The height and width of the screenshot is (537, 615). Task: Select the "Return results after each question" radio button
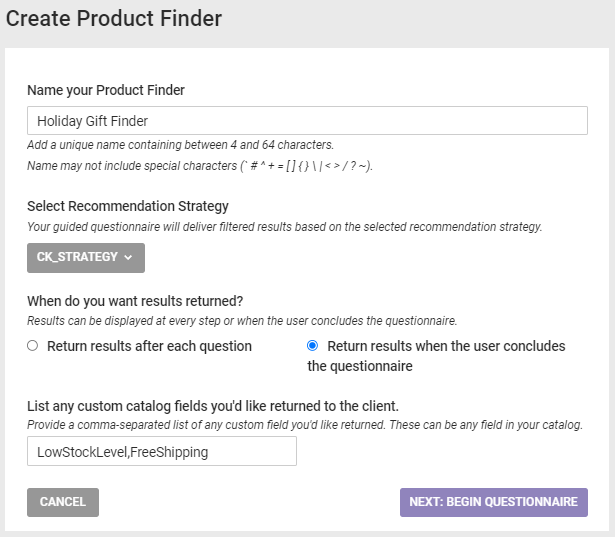point(33,346)
